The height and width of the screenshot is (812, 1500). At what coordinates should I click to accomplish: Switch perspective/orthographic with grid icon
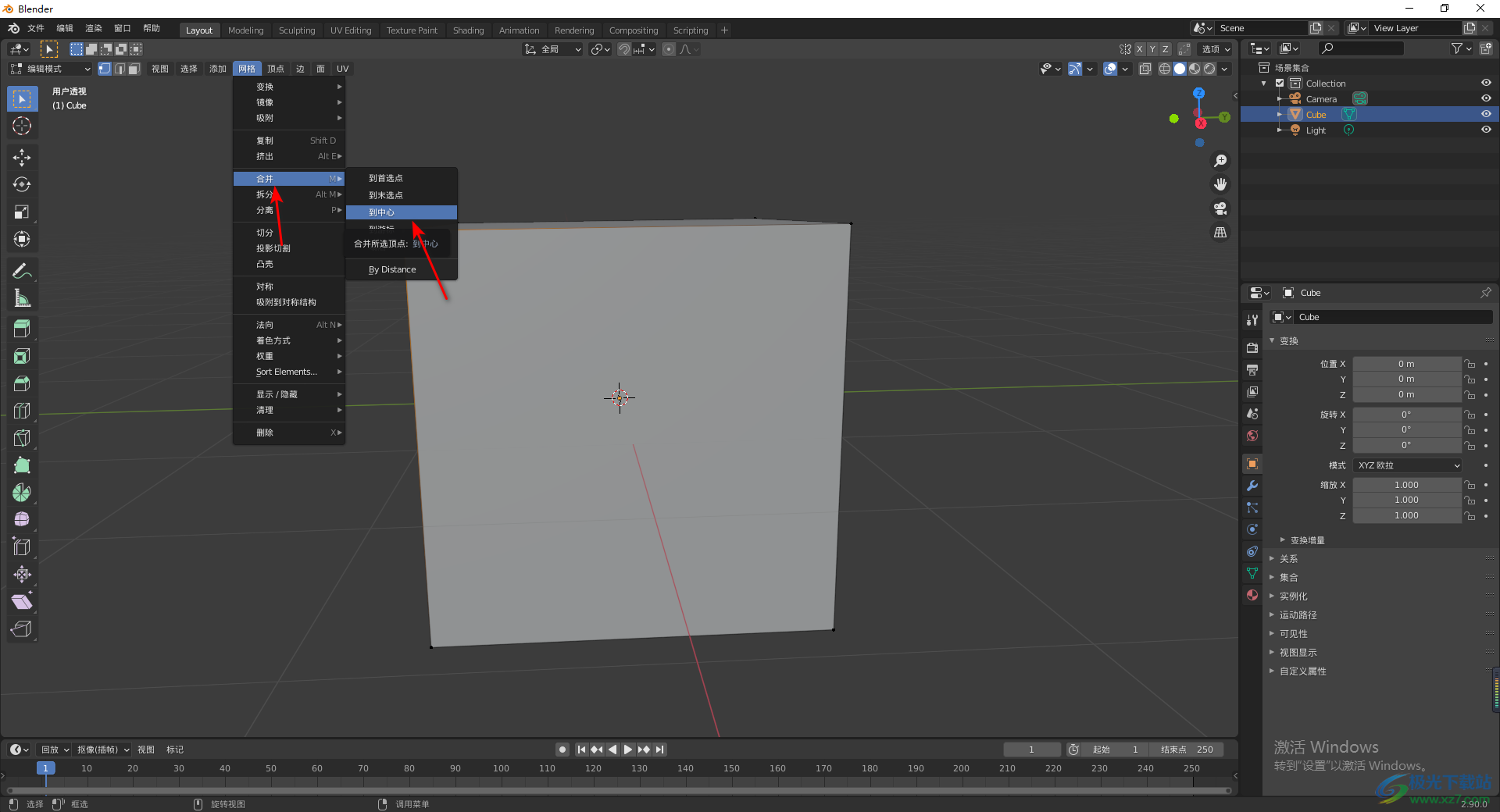[1220, 233]
